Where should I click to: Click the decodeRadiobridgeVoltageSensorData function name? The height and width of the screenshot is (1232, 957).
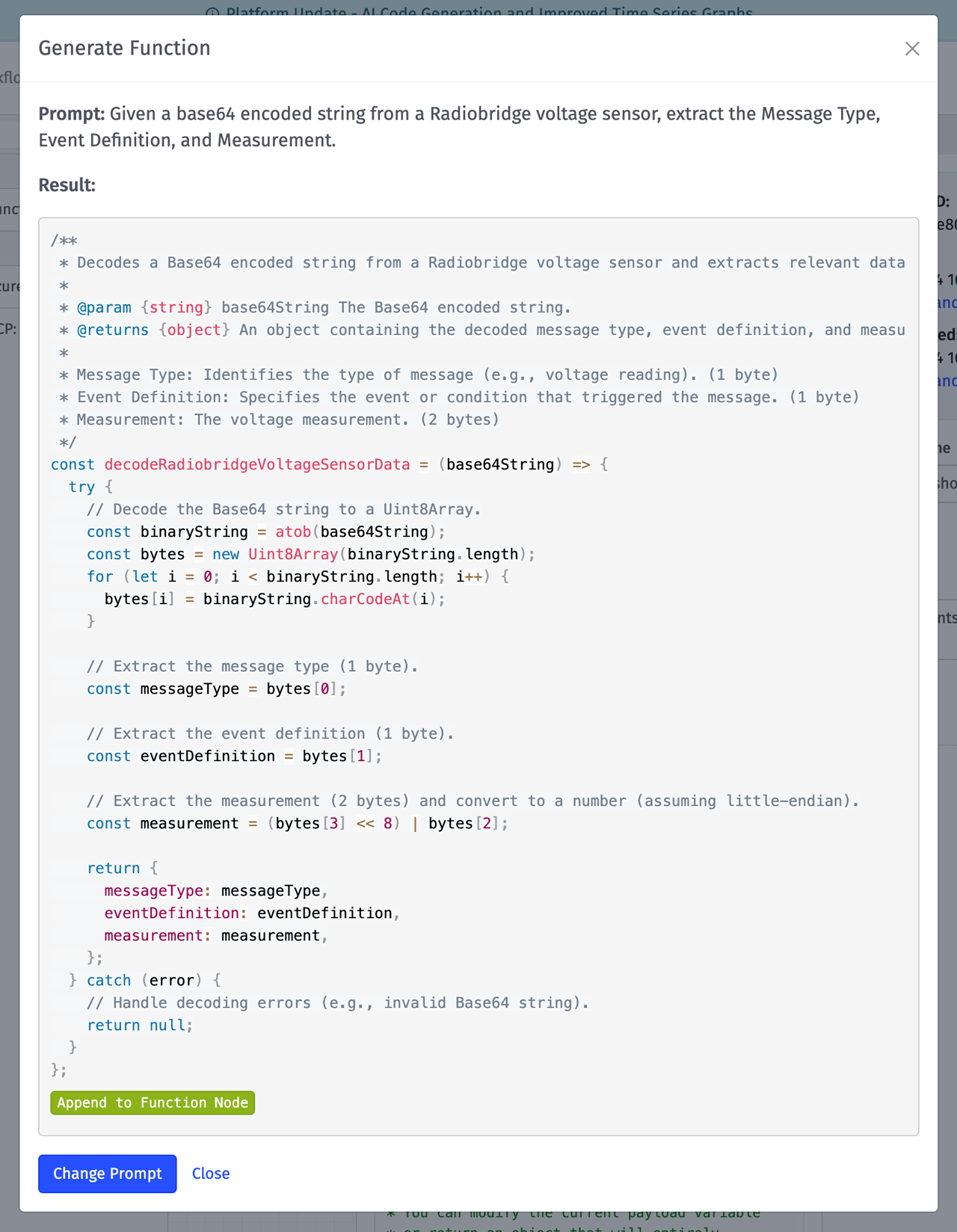tap(257, 464)
